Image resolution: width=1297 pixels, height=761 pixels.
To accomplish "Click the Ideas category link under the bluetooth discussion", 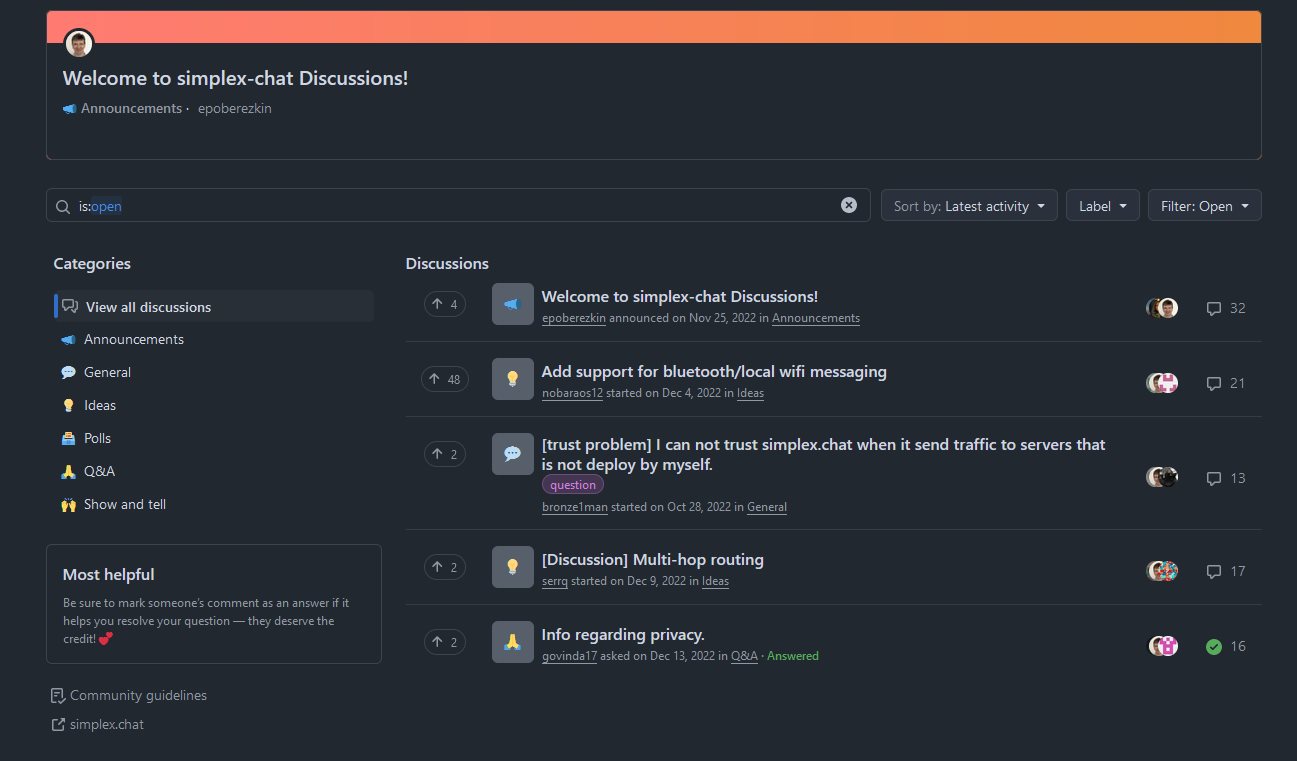I will click(x=750, y=393).
